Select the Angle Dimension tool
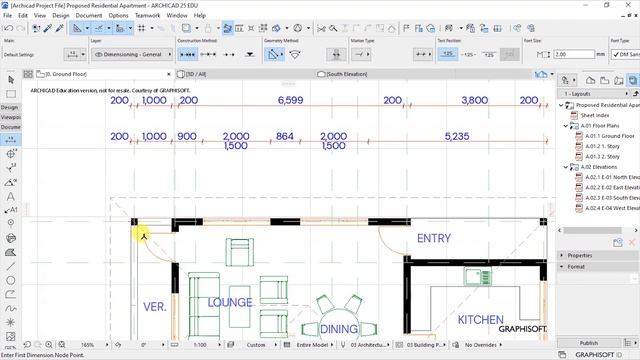 pyautogui.click(x=11, y=182)
